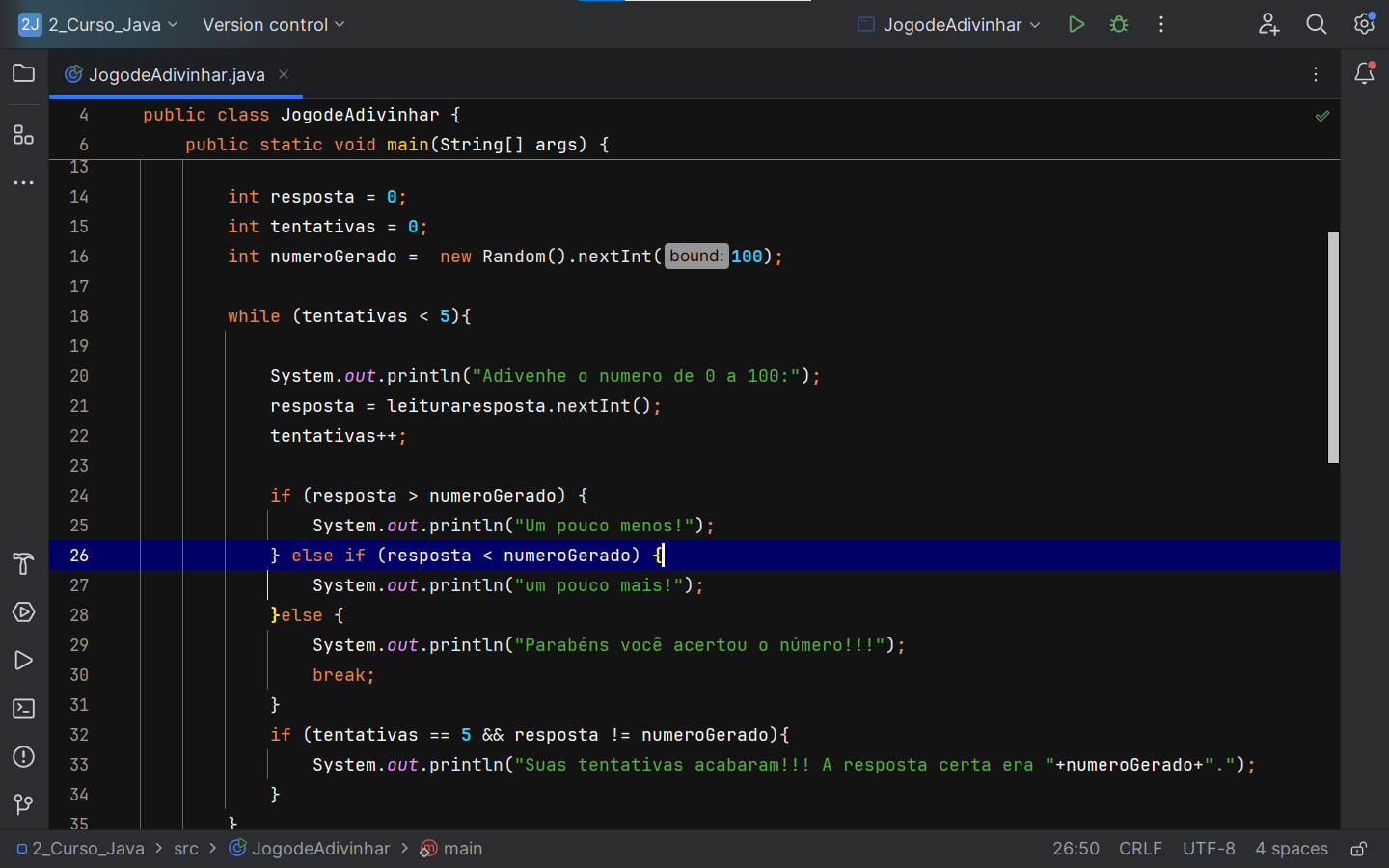Open the Problems tool window
Viewport: 1389px width, 868px height.
tap(24, 757)
